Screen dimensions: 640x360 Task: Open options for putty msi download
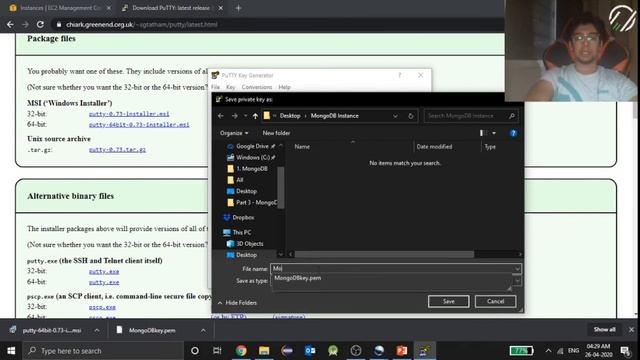coord(97,330)
